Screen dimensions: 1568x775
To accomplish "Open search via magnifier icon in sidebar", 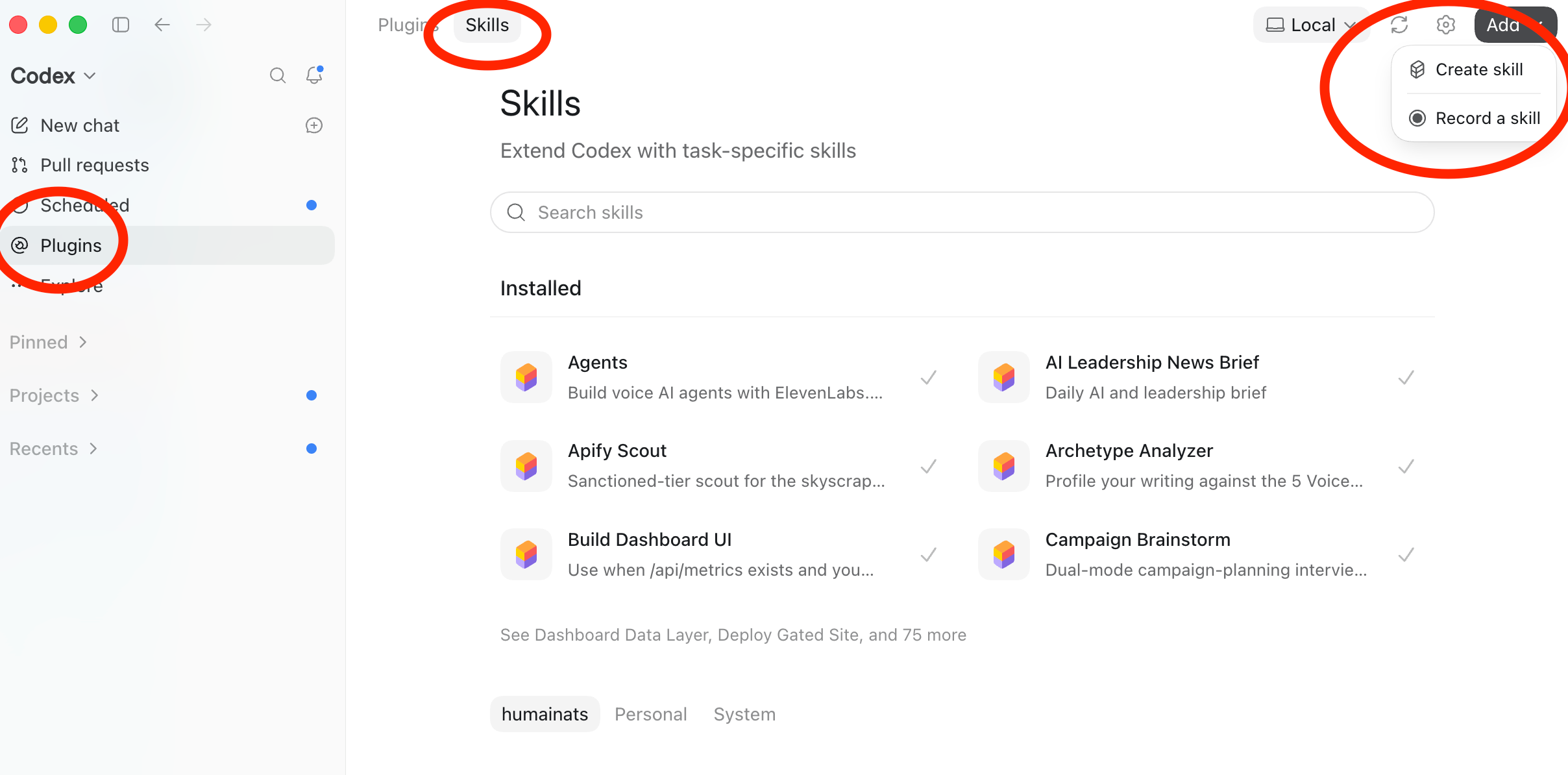I will [278, 75].
